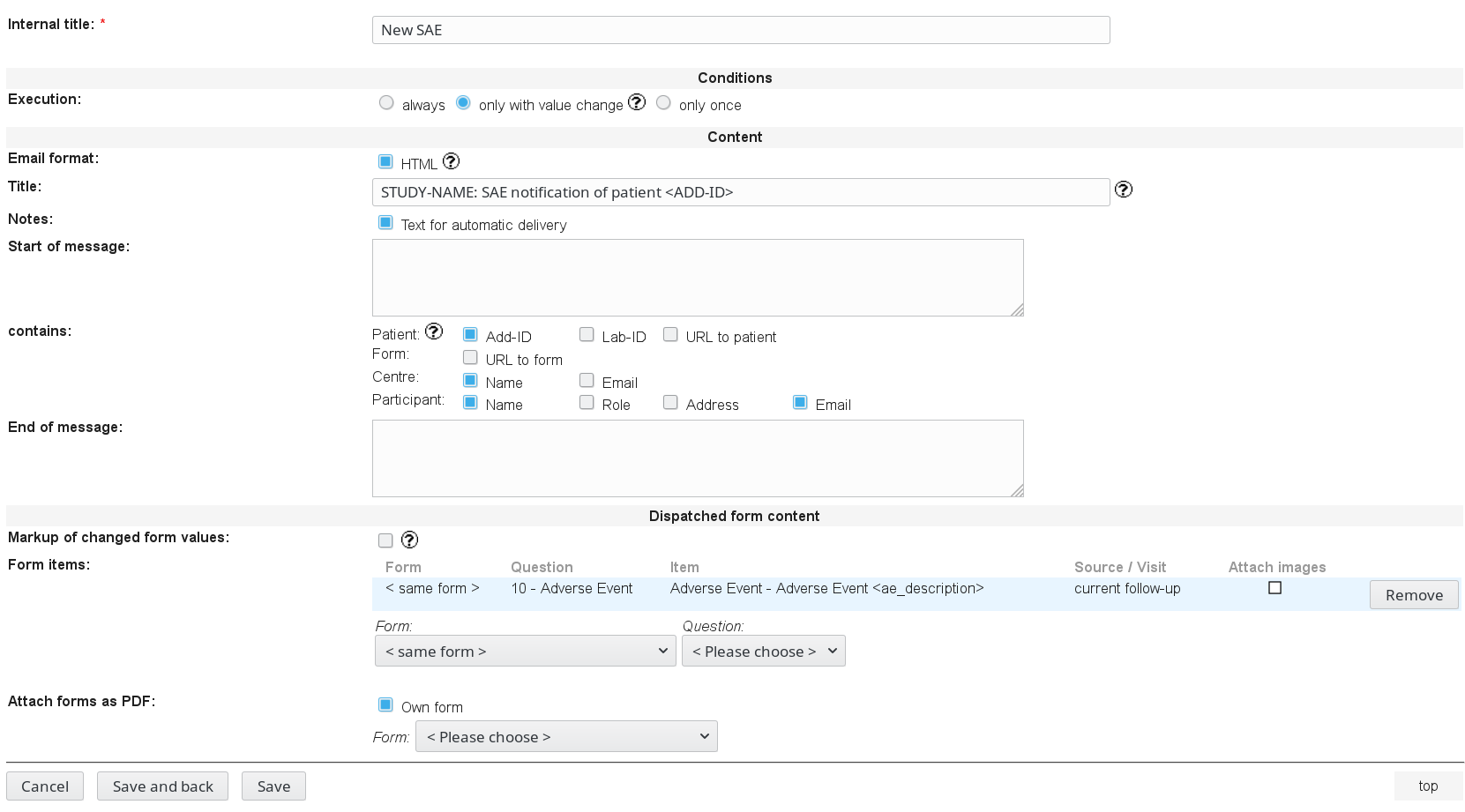The width and height of the screenshot is (1465, 812).
Task: Select the 'current follow-up' source cell
Action: coord(1127,588)
